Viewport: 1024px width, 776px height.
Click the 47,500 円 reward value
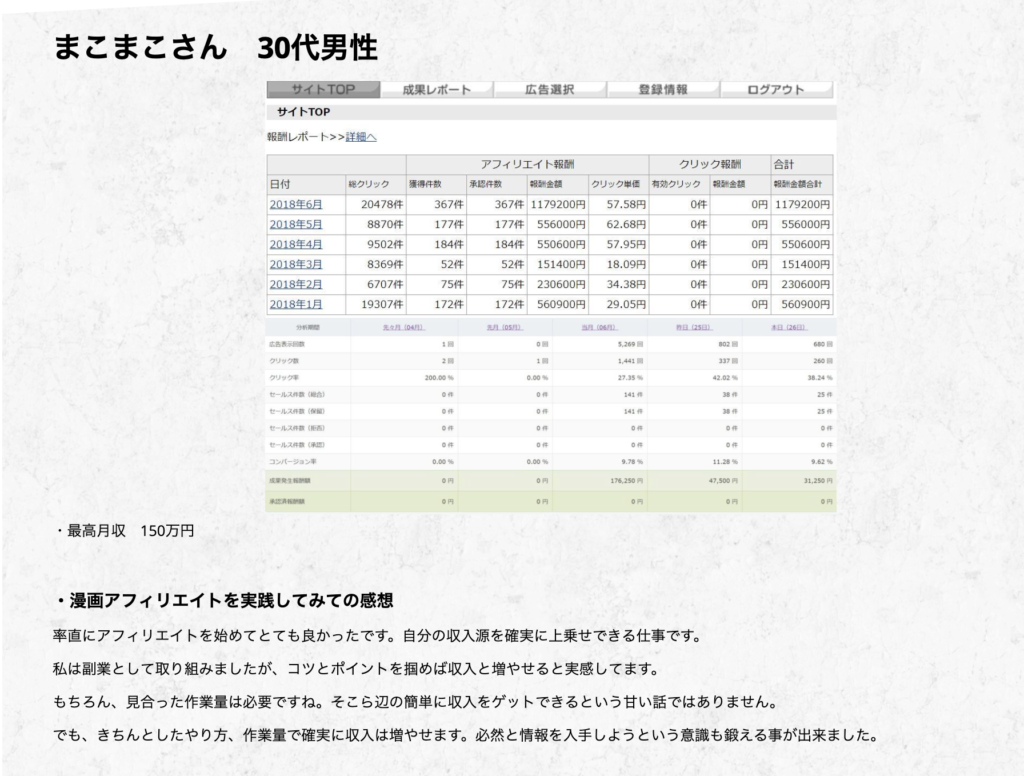[723, 481]
